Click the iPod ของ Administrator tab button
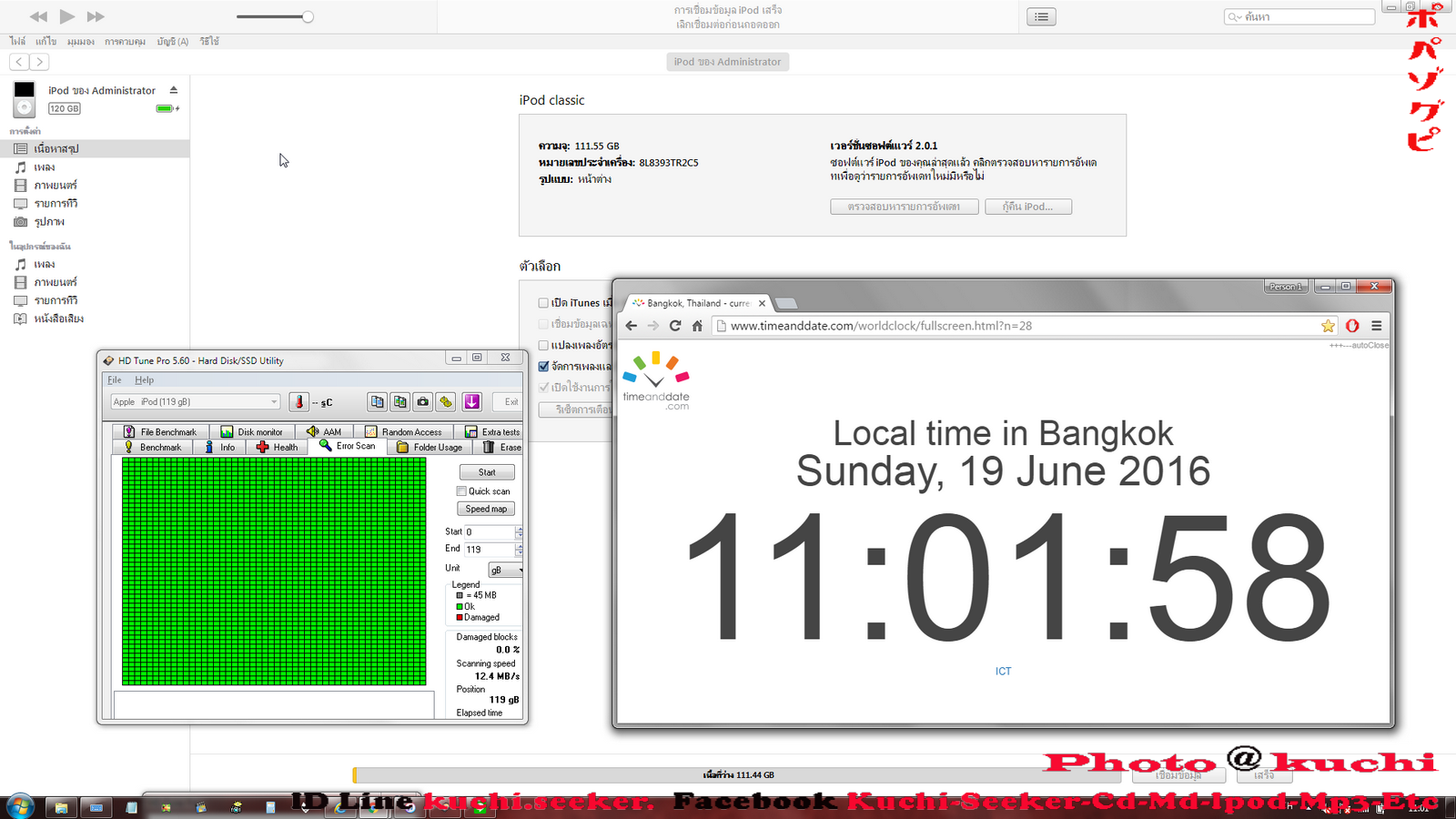This screenshot has height=819, width=1456. (x=728, y=62)
